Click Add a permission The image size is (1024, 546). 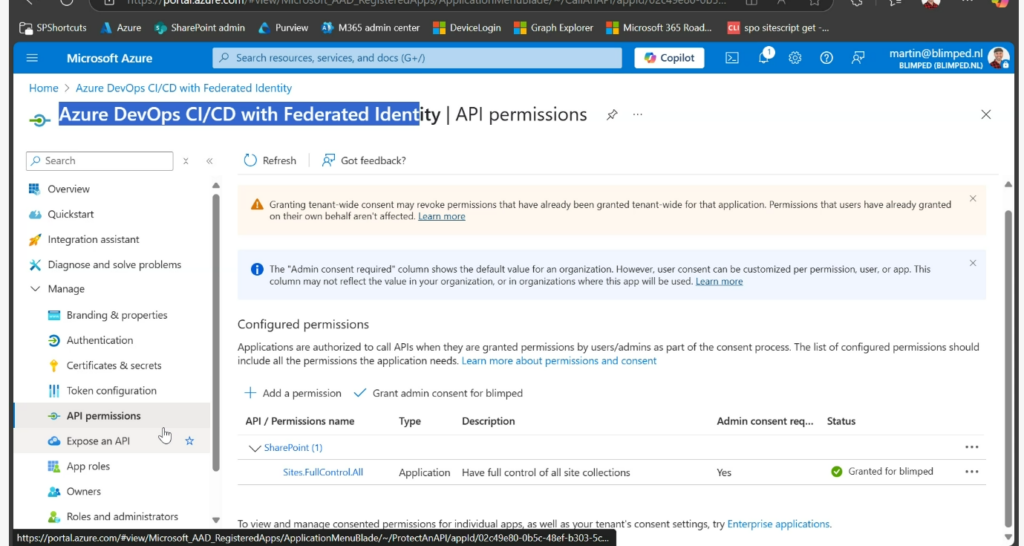293,393
